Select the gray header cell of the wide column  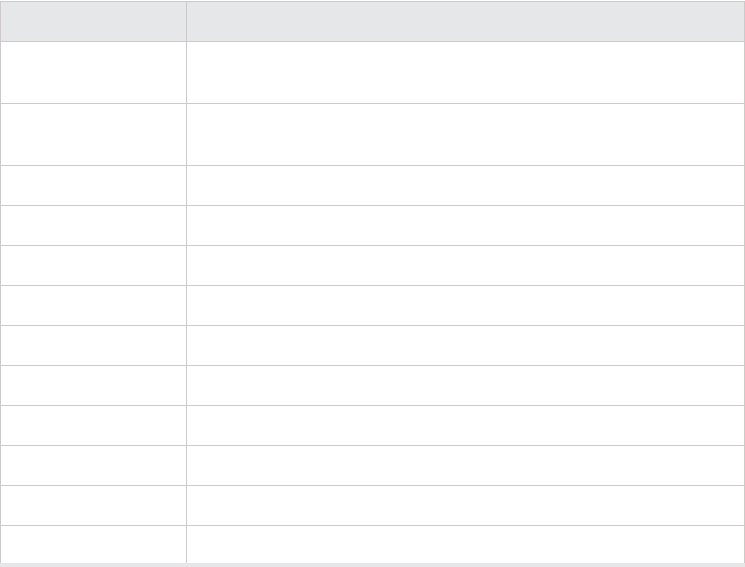click(465, 21)
